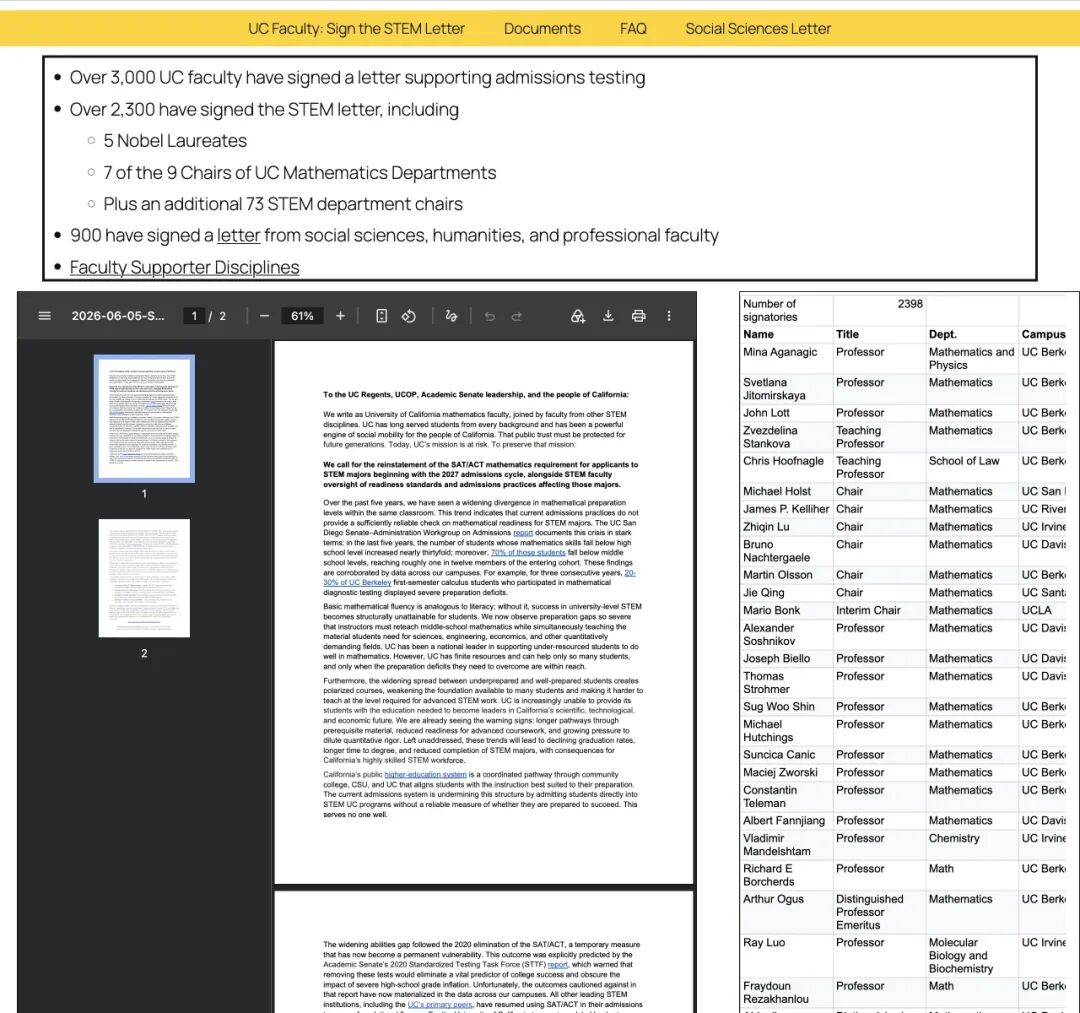Open the PDF viewer sidebar menu icon

point(45,316)
